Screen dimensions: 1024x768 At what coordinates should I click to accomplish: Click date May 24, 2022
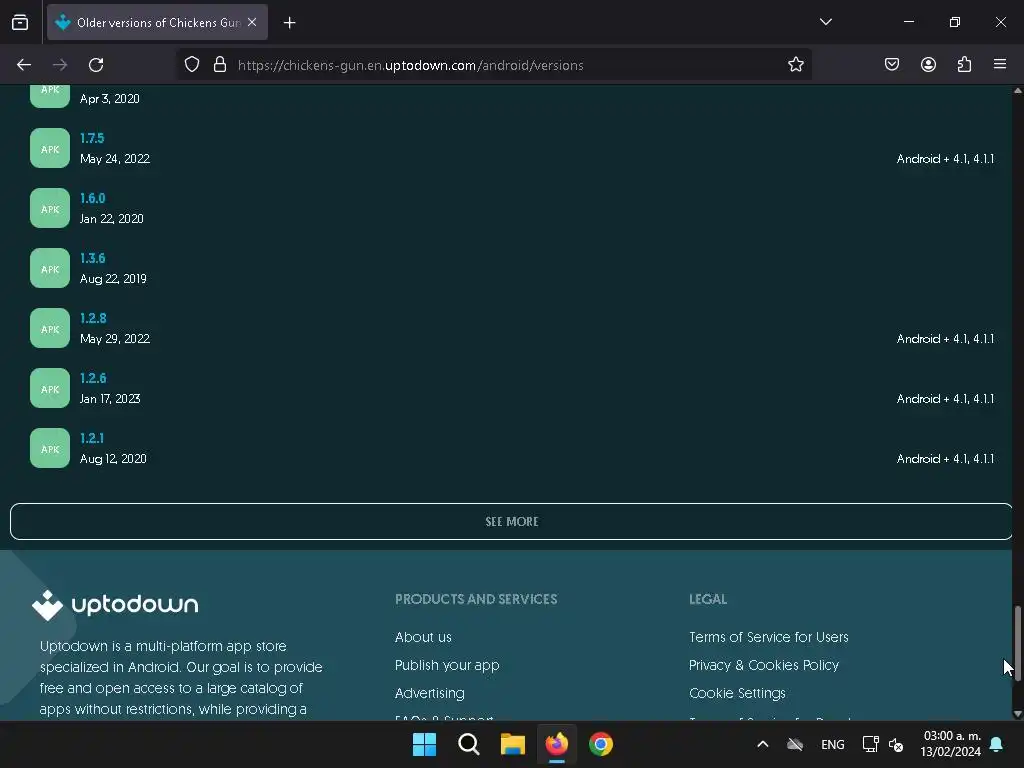pyautogui.click(x=115, y=159)
